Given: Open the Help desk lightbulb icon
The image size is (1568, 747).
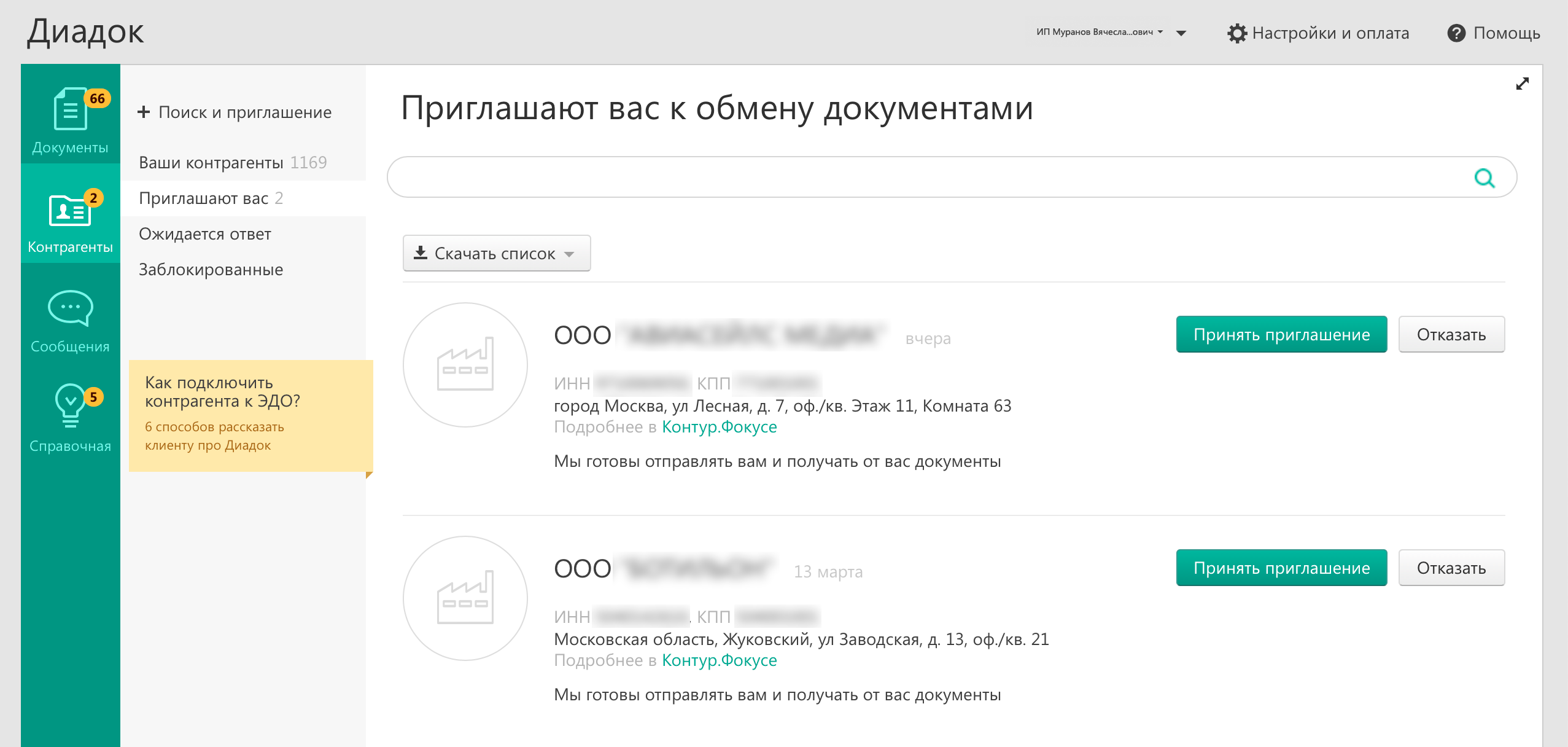Looking at the screenshot, I should click(x=70, y=405).
